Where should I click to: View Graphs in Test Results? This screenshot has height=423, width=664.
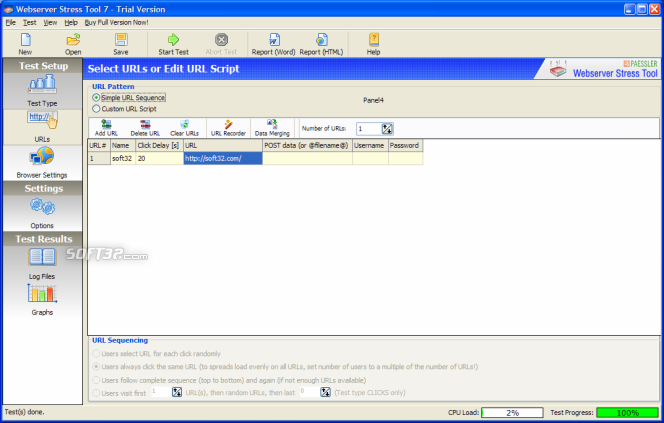[42, 300]
